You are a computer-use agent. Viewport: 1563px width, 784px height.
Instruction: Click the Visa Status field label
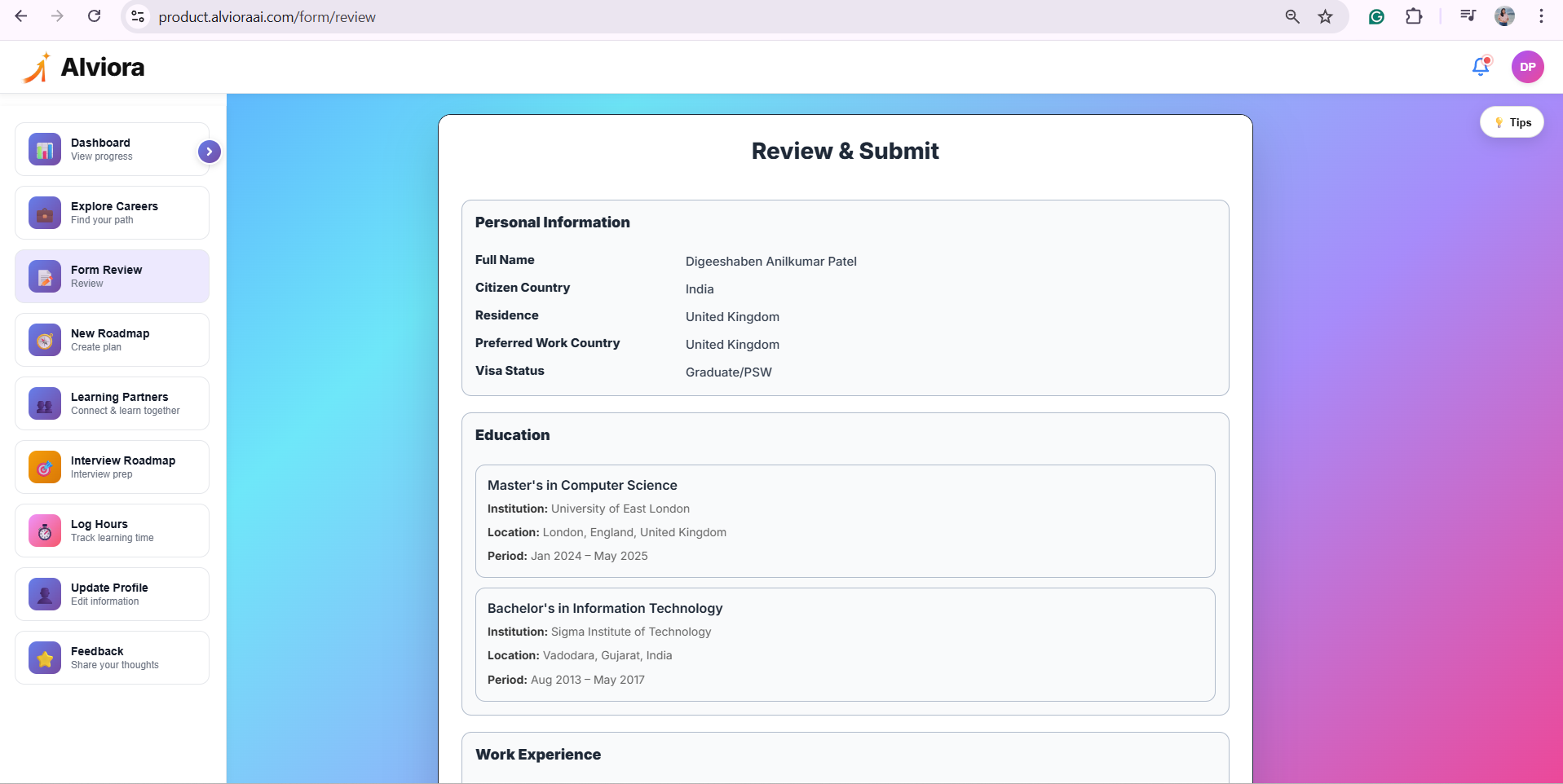point(510,371)
